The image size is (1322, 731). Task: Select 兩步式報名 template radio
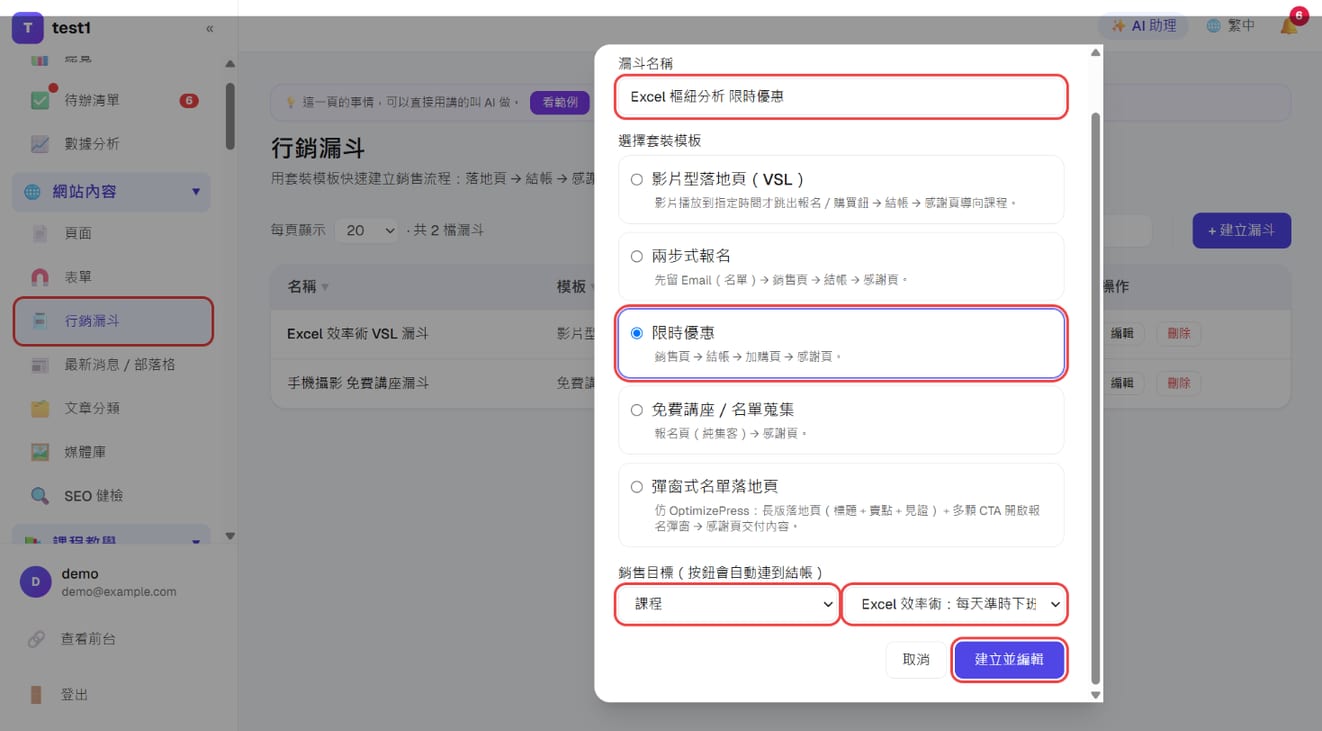point(637,256)
